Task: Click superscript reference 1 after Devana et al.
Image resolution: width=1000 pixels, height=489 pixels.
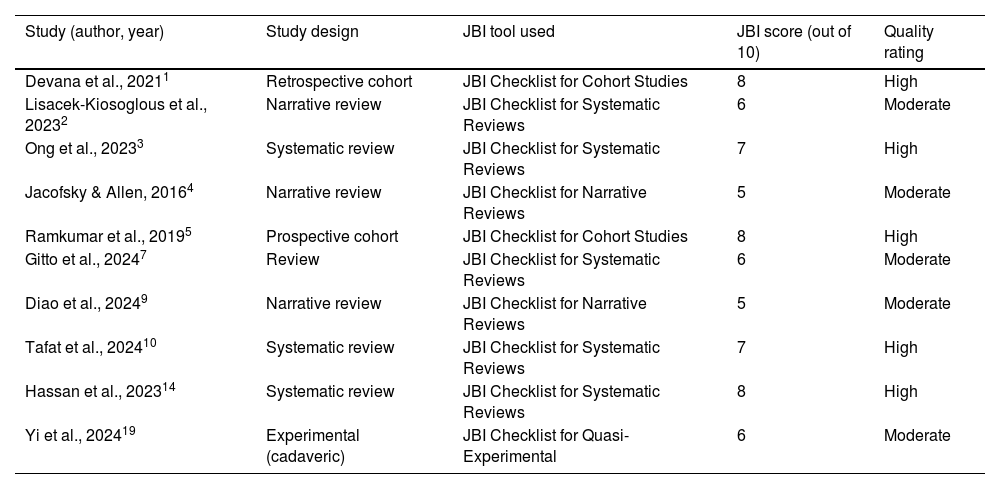Action: pyautogui.click(x=180, y=77)
